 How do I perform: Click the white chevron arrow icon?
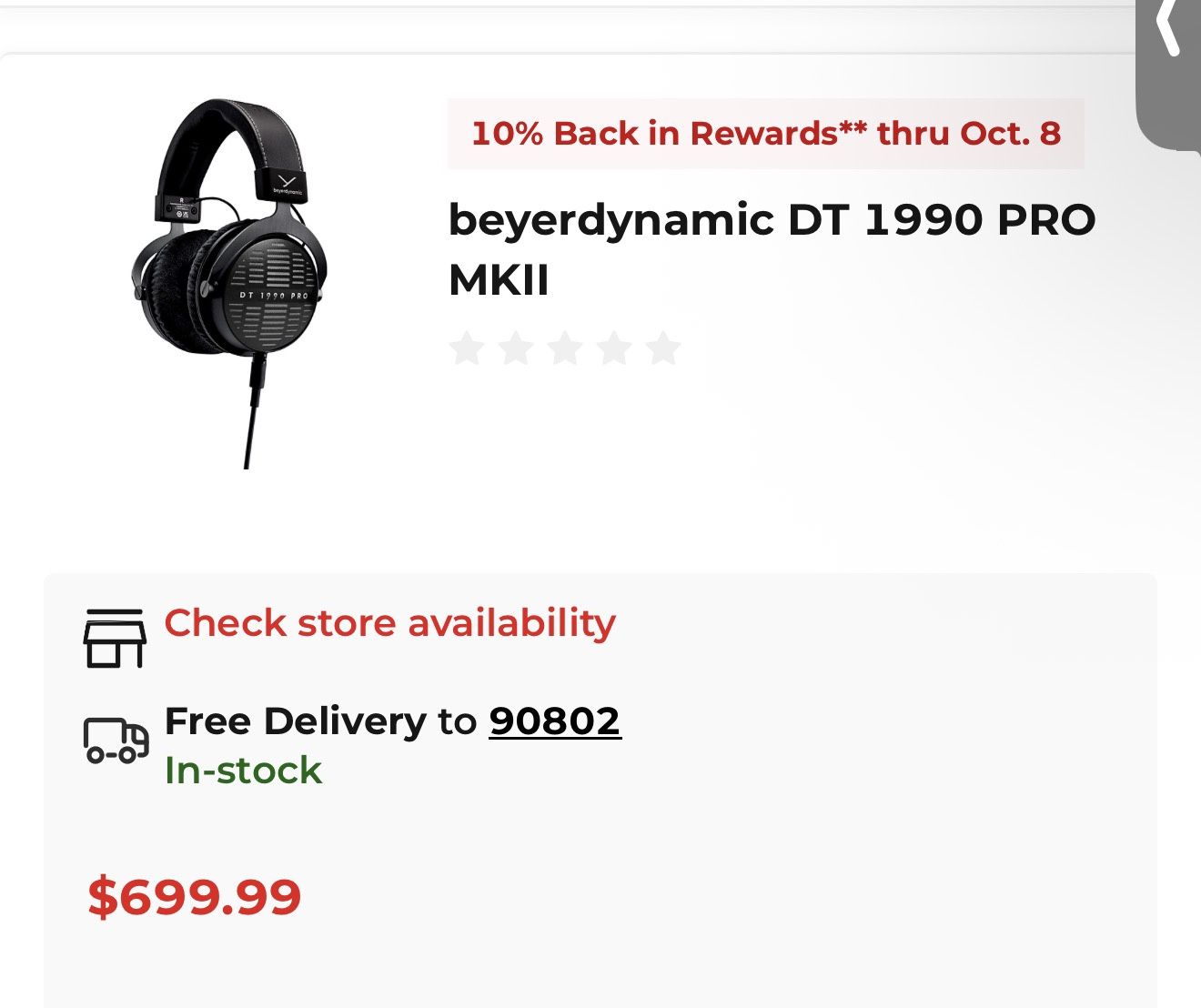(1169, 27)
